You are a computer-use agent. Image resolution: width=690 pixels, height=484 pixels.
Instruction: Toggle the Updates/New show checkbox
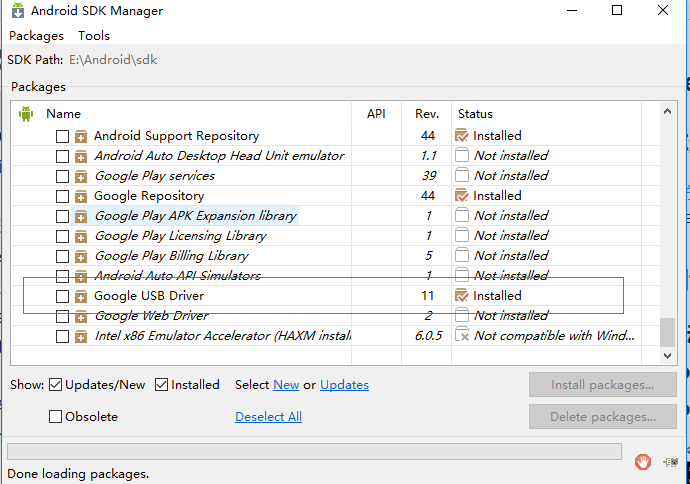click(55, 385)
